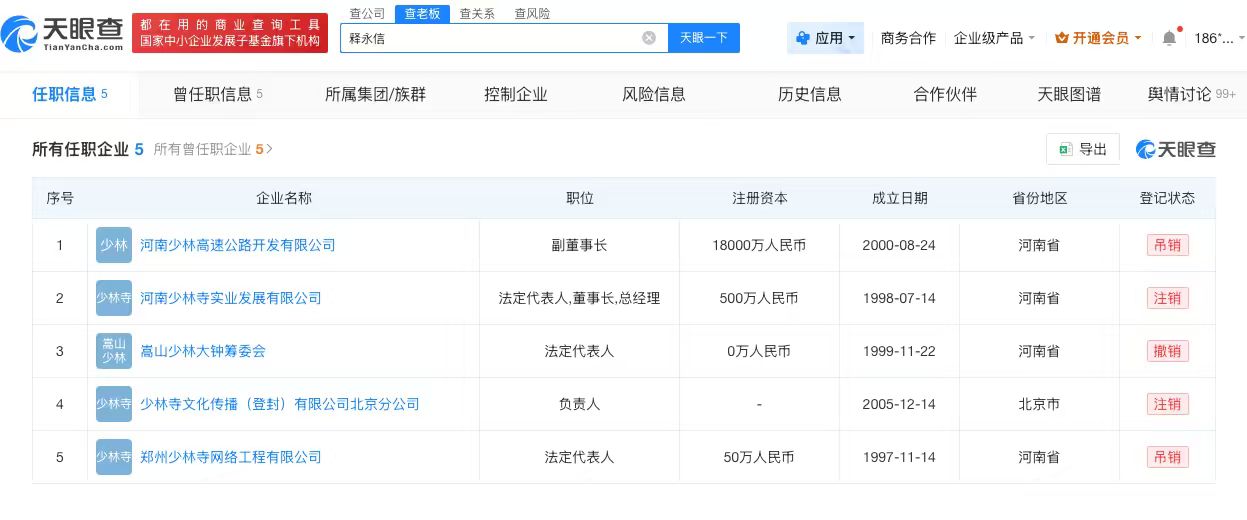Select the 风险信息 tab

[654, 94]
